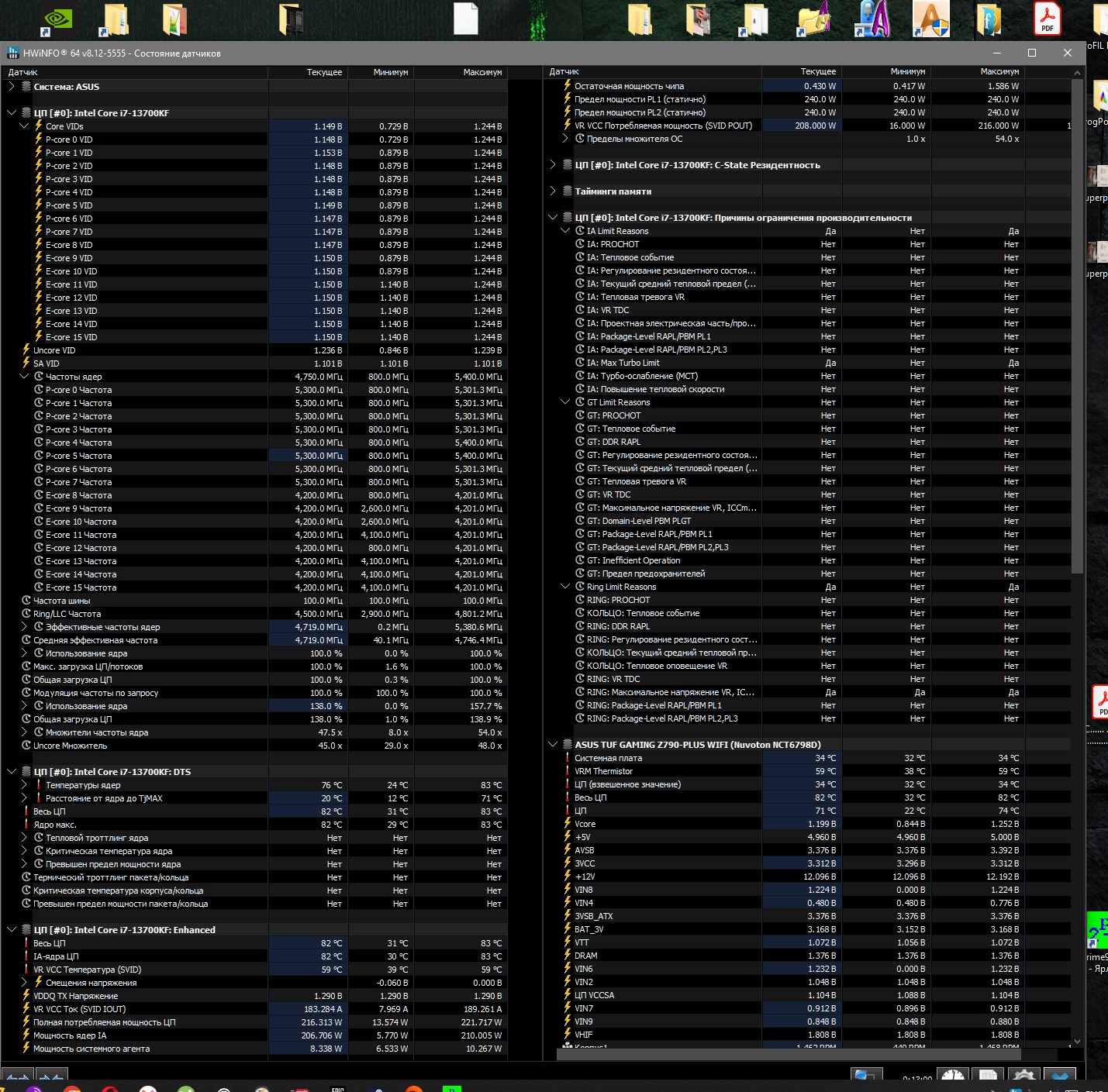
Task: Collapse the ЦП Enhanced sensor section
Action: click(12, 930)
